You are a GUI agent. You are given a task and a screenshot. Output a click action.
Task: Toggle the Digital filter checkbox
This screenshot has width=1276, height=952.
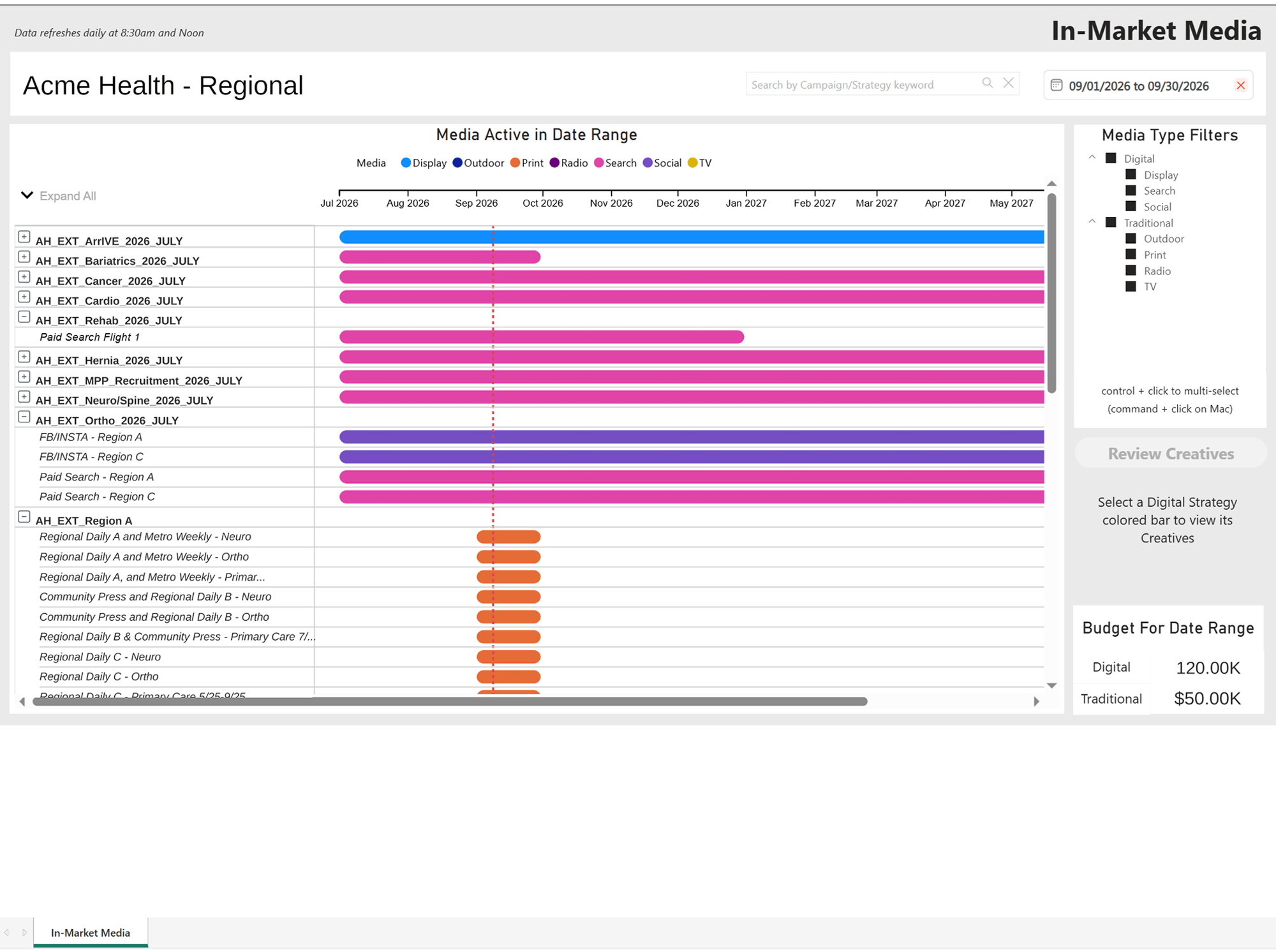(x=1111, y=158)
